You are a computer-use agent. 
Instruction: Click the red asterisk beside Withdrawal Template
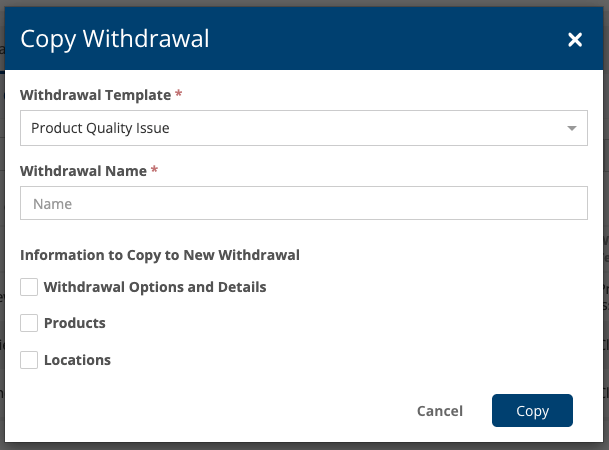179,94
